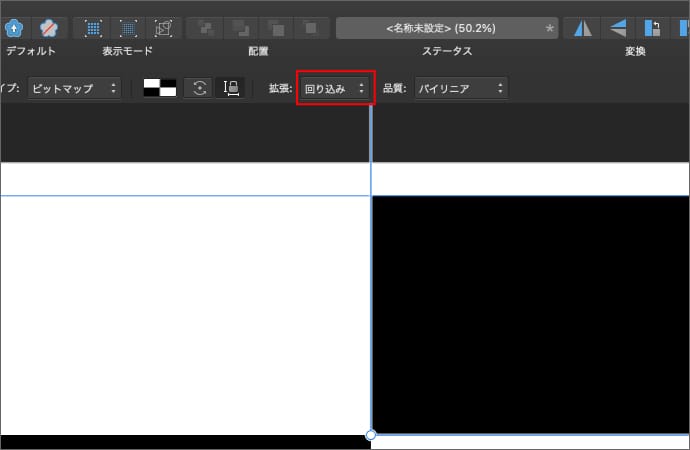Open the 拡張 dropdown showing 回り込み
Image resolution: width=690 pixels, height=450 pixels.
point(335,88)
